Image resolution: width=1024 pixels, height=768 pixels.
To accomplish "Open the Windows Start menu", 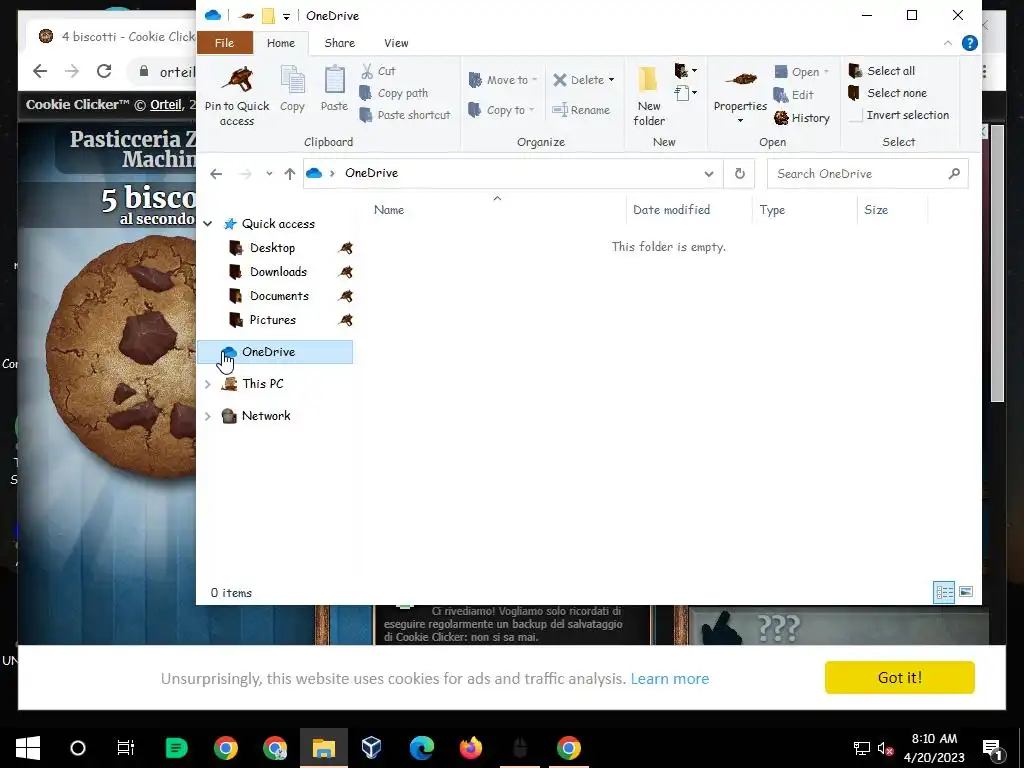I will coord(27,748).
